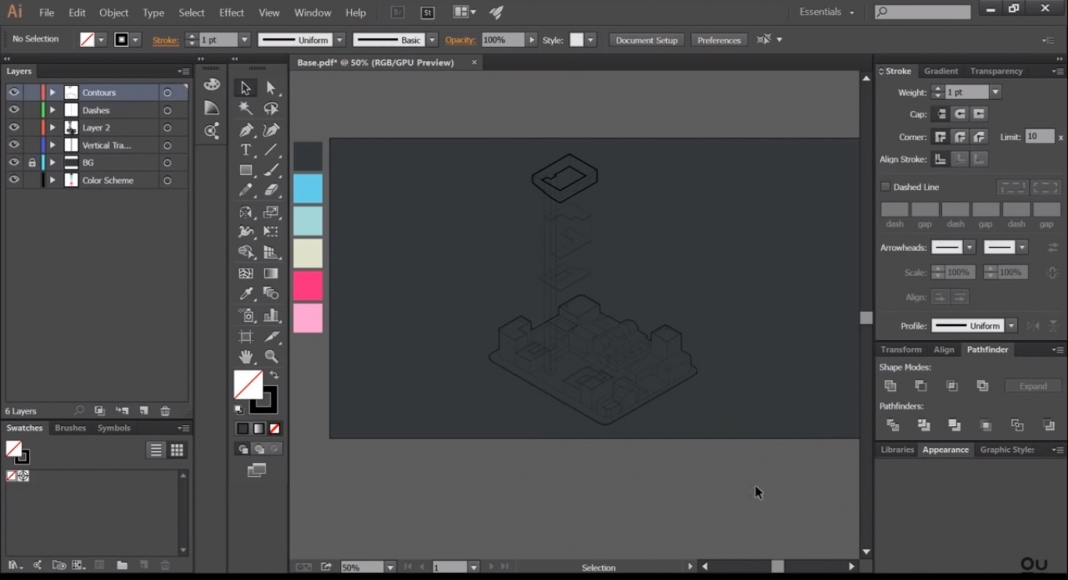The height and width of the screenshot is (580, 1068).
Task: Select the Pen tool
Action: click(x=244, y=129)
